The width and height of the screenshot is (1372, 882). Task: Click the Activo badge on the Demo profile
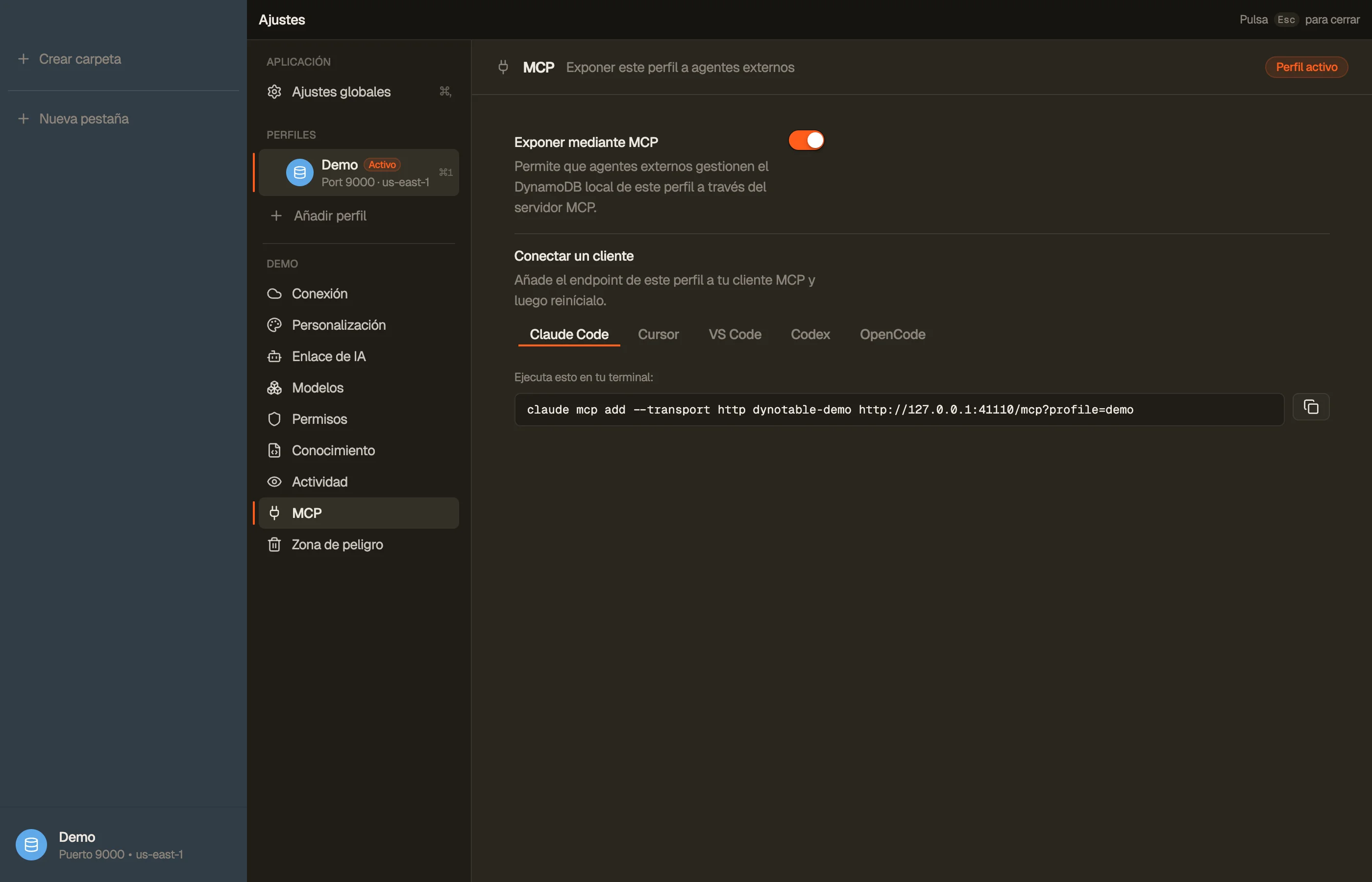[x=382, y=165]
